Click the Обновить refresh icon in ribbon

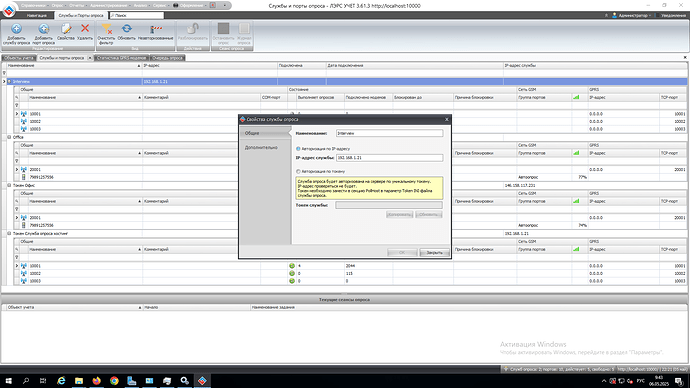127,29
